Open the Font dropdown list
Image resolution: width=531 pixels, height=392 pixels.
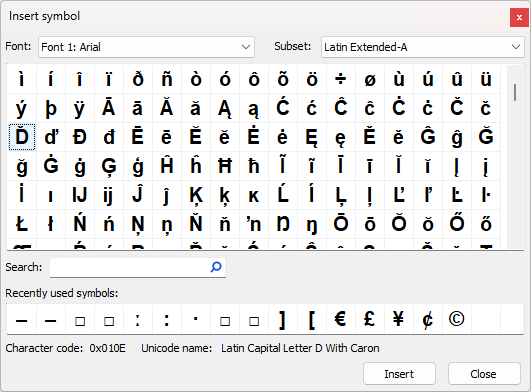146,47
